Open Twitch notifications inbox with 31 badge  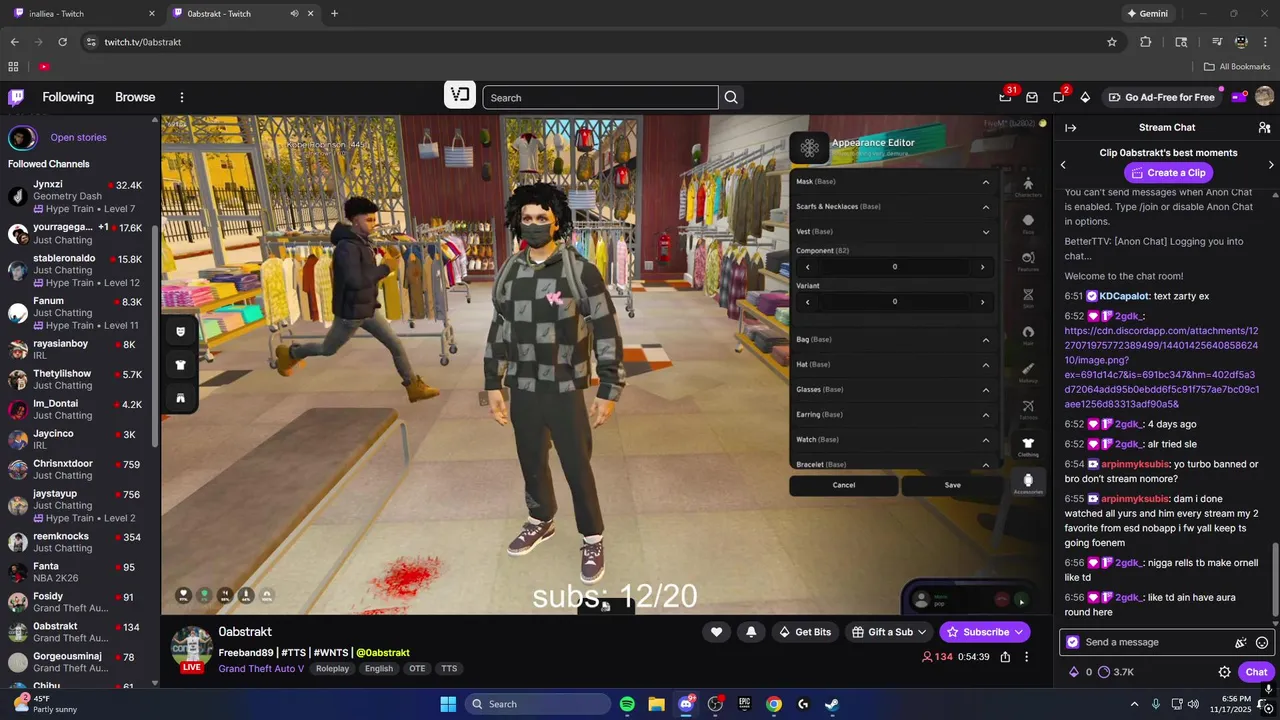click(1005, 97)
